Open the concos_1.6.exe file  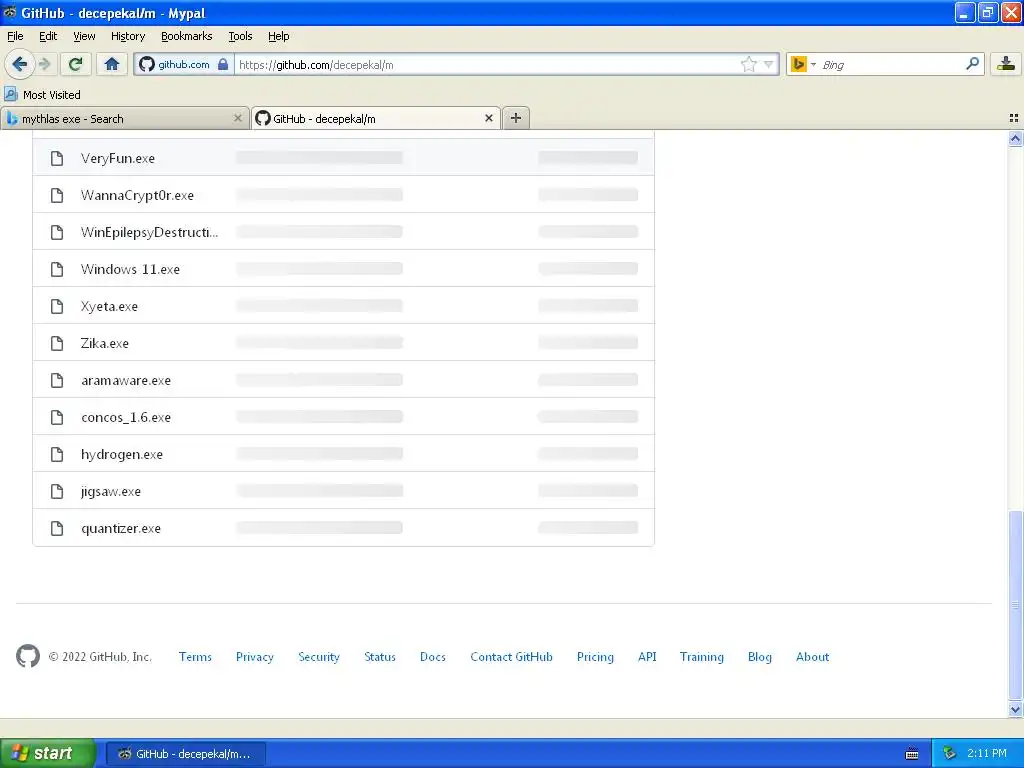125,417
